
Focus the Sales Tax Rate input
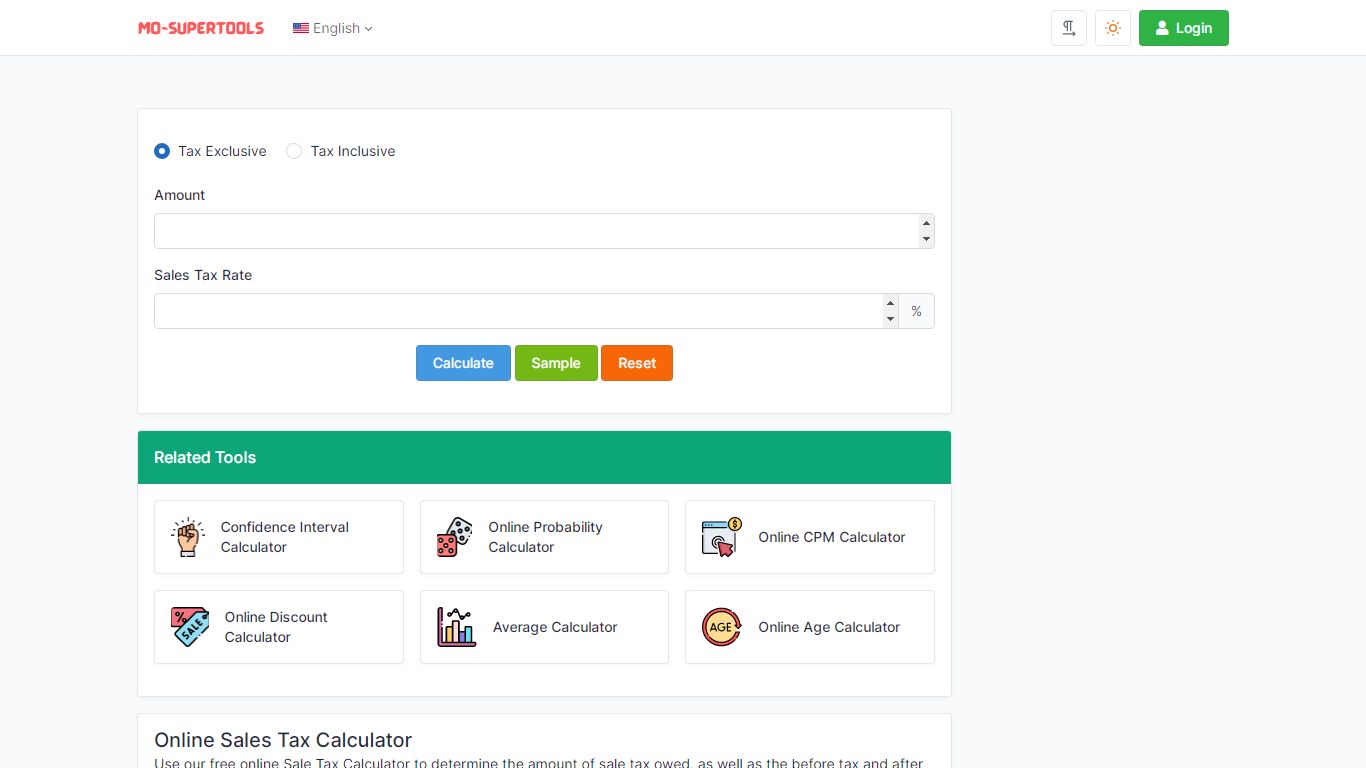coord(526,311)
